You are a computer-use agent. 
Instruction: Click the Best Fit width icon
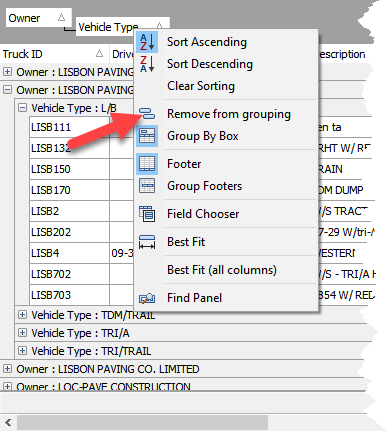147,242
